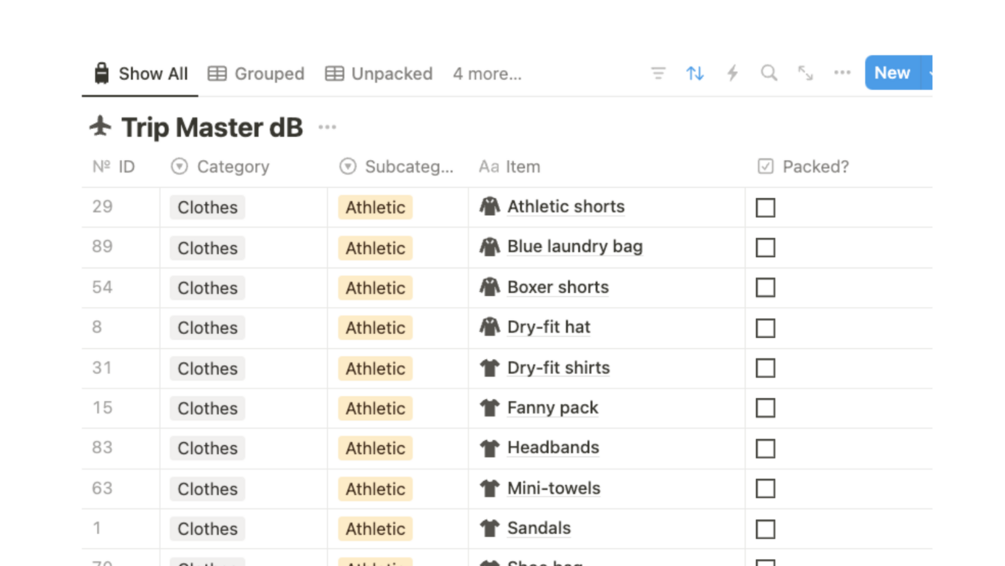This screenshot has height=566, width=1005.
Task: Click the airplane icon beside Trip Master dB
Action: 100,127
